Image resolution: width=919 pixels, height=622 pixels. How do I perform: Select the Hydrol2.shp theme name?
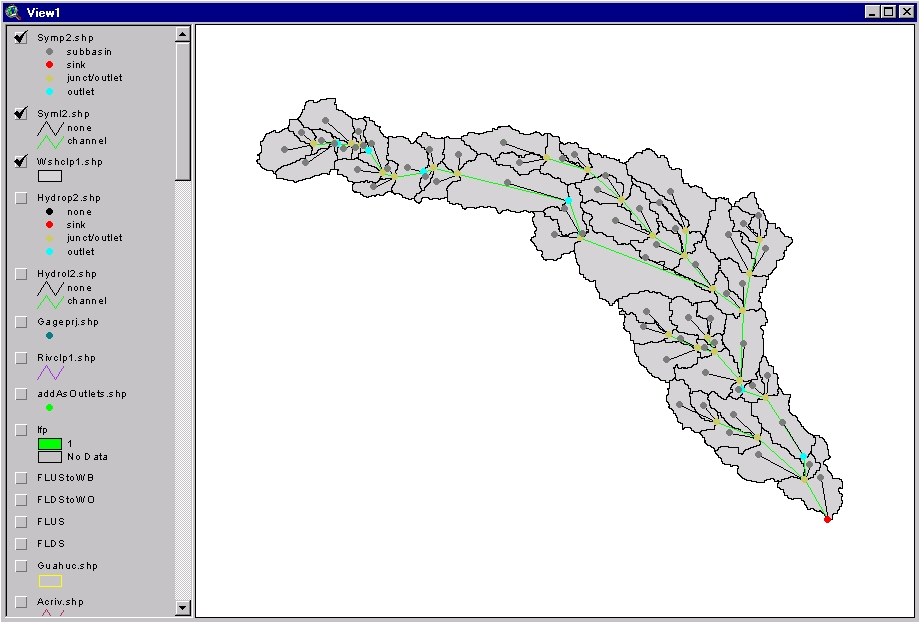pyautogui.click(x=67, y=274)
